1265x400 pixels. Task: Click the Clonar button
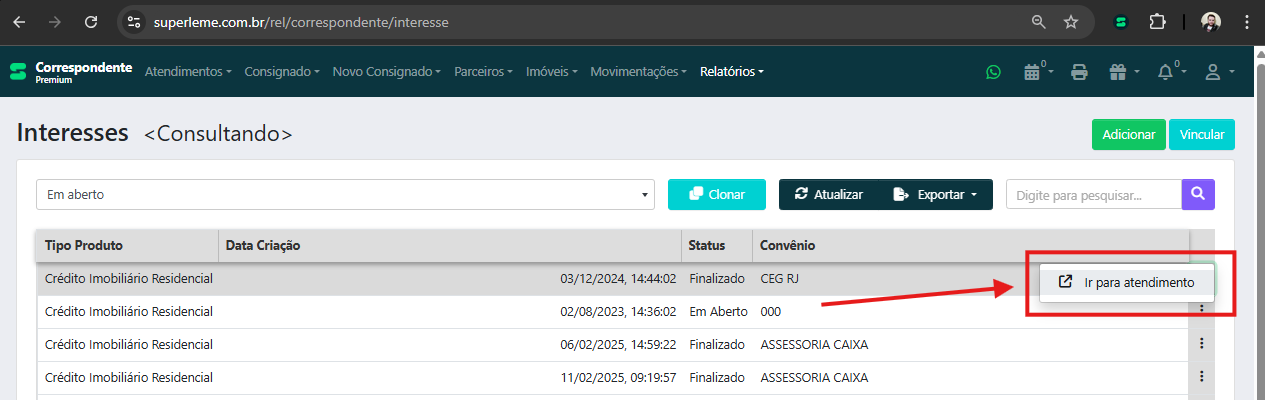point(717,194)
